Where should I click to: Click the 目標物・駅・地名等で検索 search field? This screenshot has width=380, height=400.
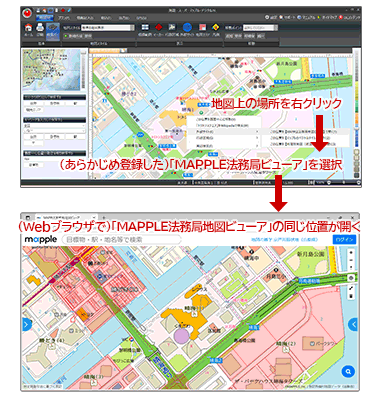coord(121,239)
